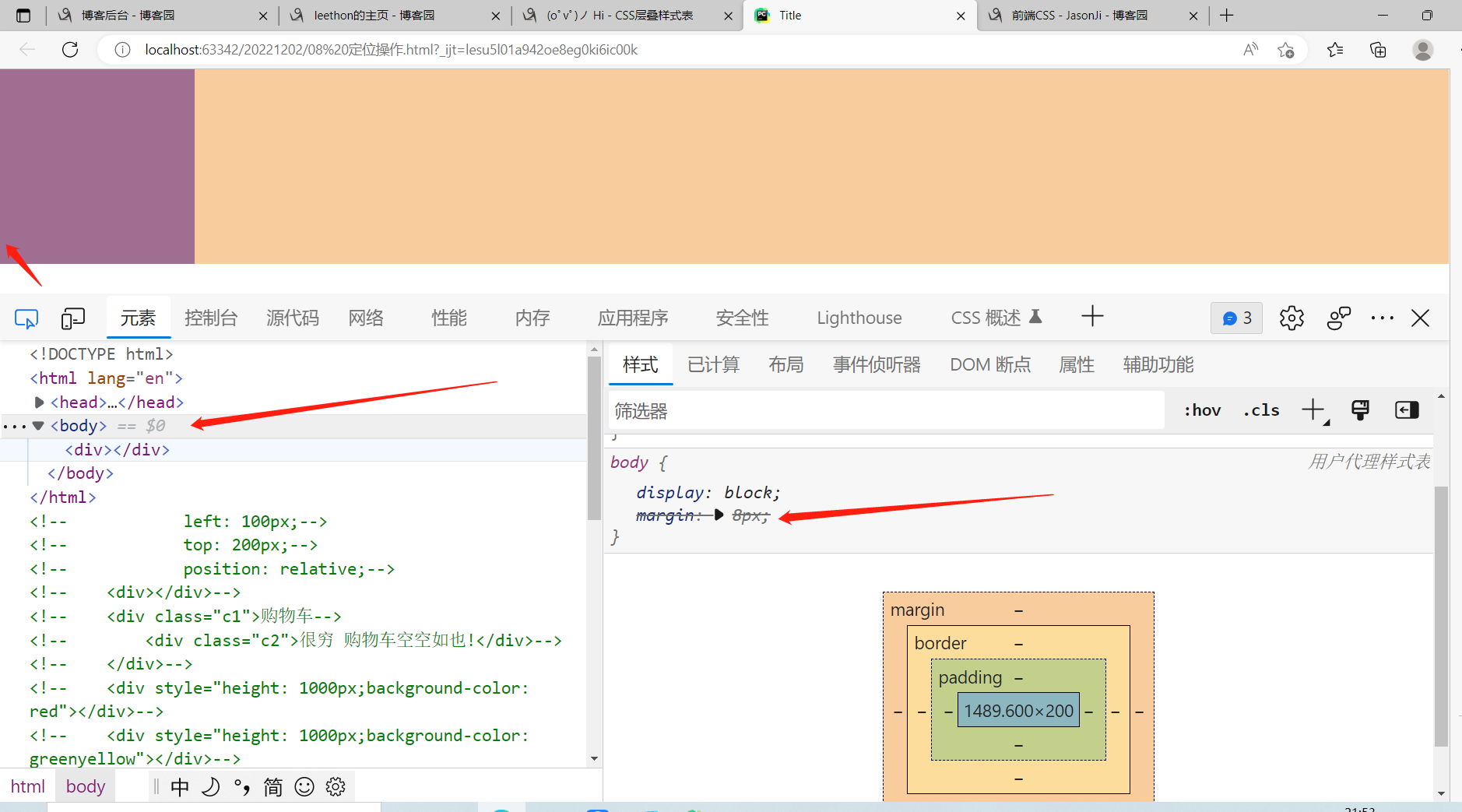This screenshot has height=812, width=1462.
Task: Switch to the leethon的主页 tab
Action: [395, 16]
